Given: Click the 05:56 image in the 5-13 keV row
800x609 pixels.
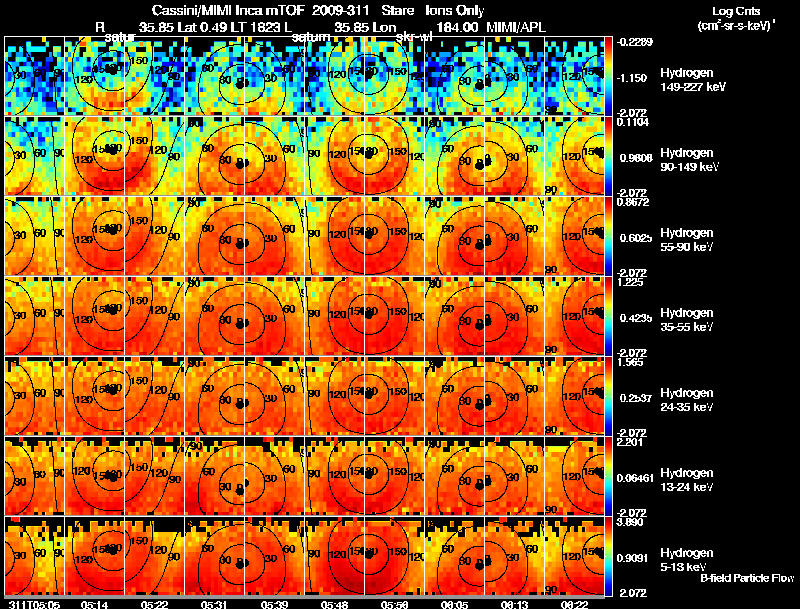Looking at the screenshot, I should pyautogui.click(x=394, y=556).
